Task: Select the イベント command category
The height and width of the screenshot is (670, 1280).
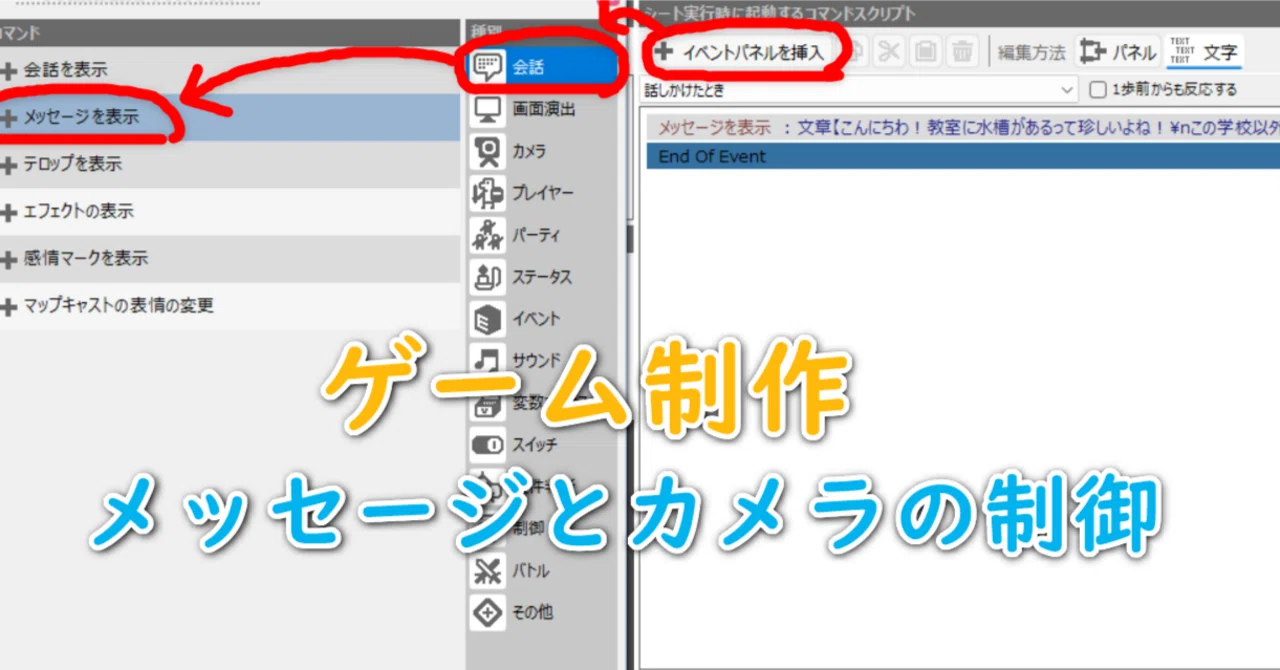Action: [x=543, y=319]
